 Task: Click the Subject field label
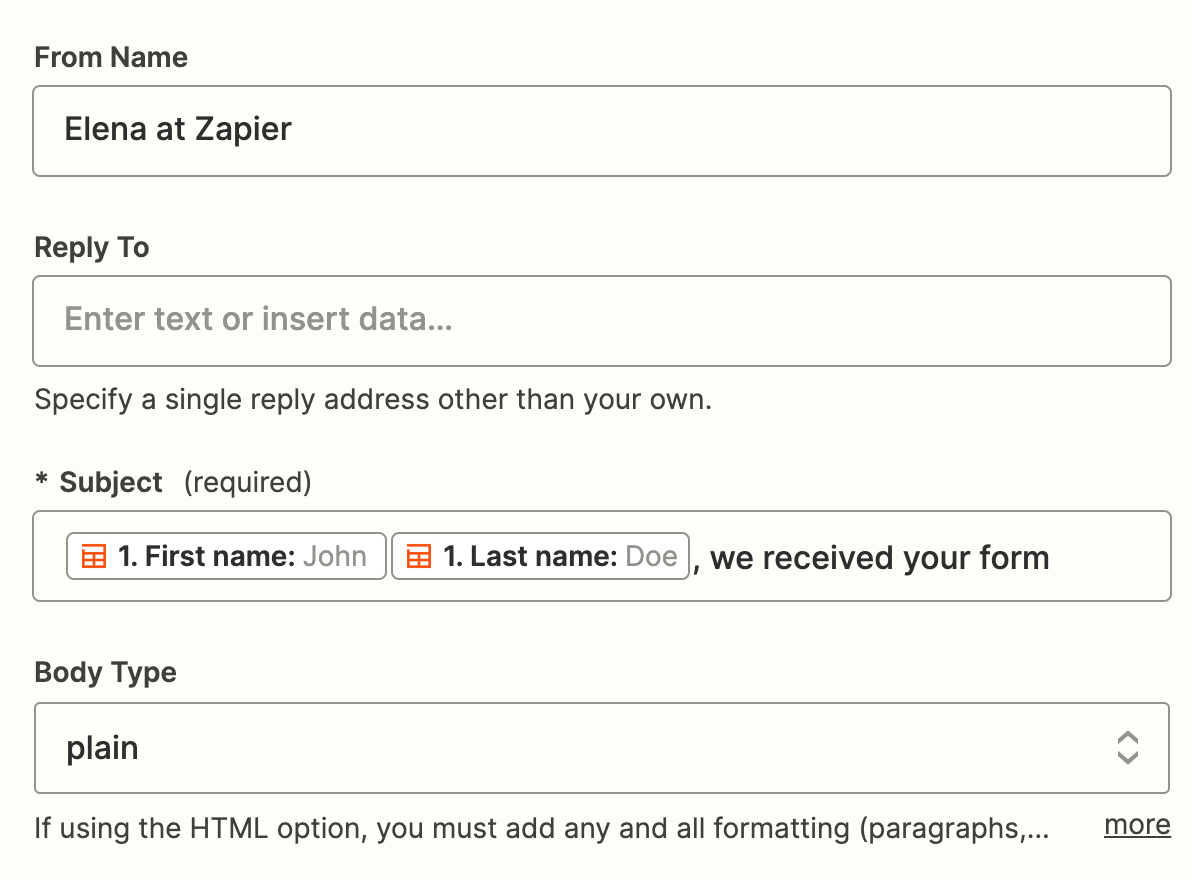click(111, 483)
